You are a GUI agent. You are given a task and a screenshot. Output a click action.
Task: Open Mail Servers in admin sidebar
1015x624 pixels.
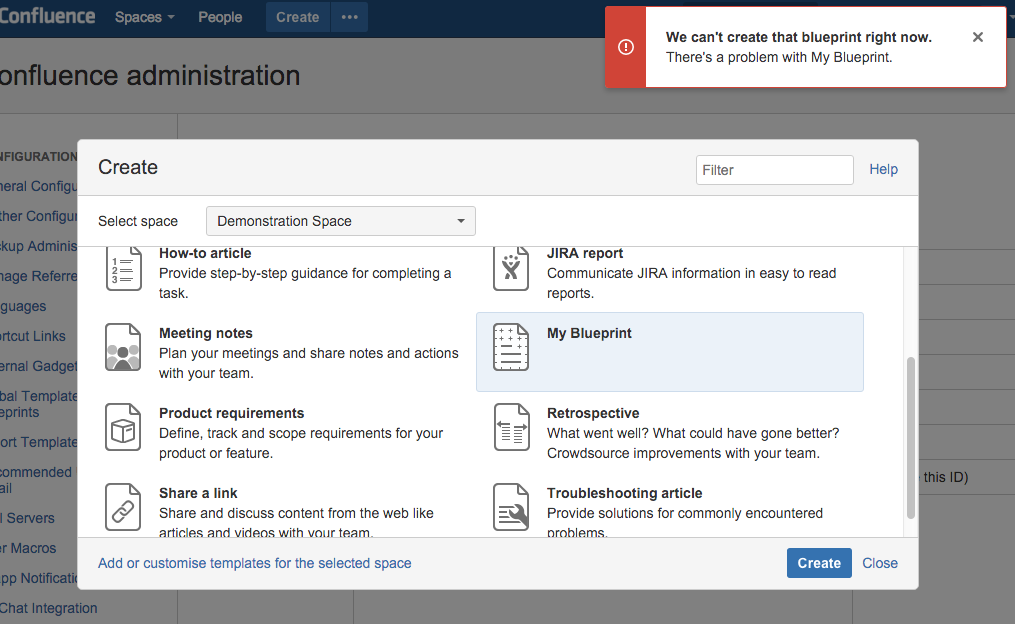point(27,518)
